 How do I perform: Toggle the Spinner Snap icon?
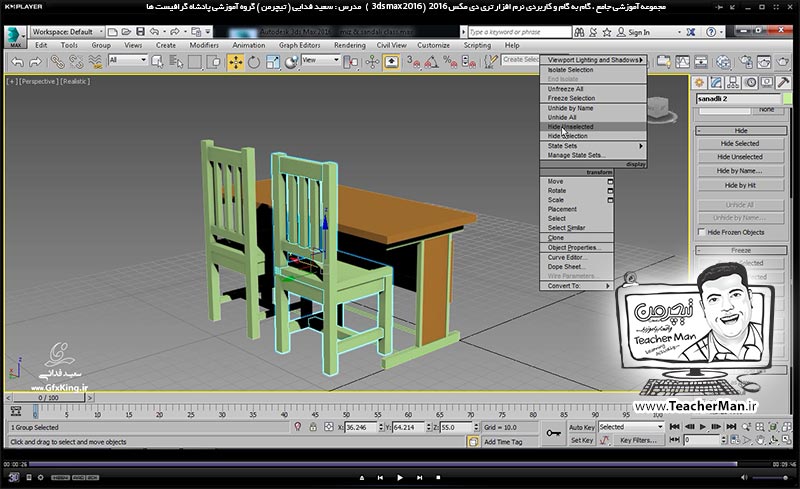click(468, 62)
